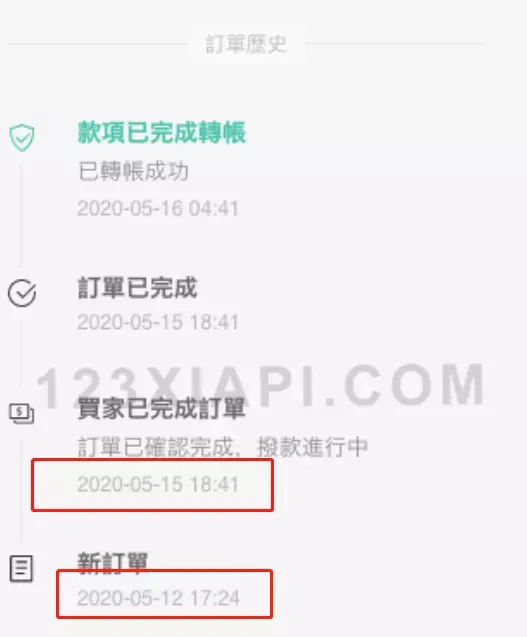Select the 訂單歷史 section header

[246, 44]
